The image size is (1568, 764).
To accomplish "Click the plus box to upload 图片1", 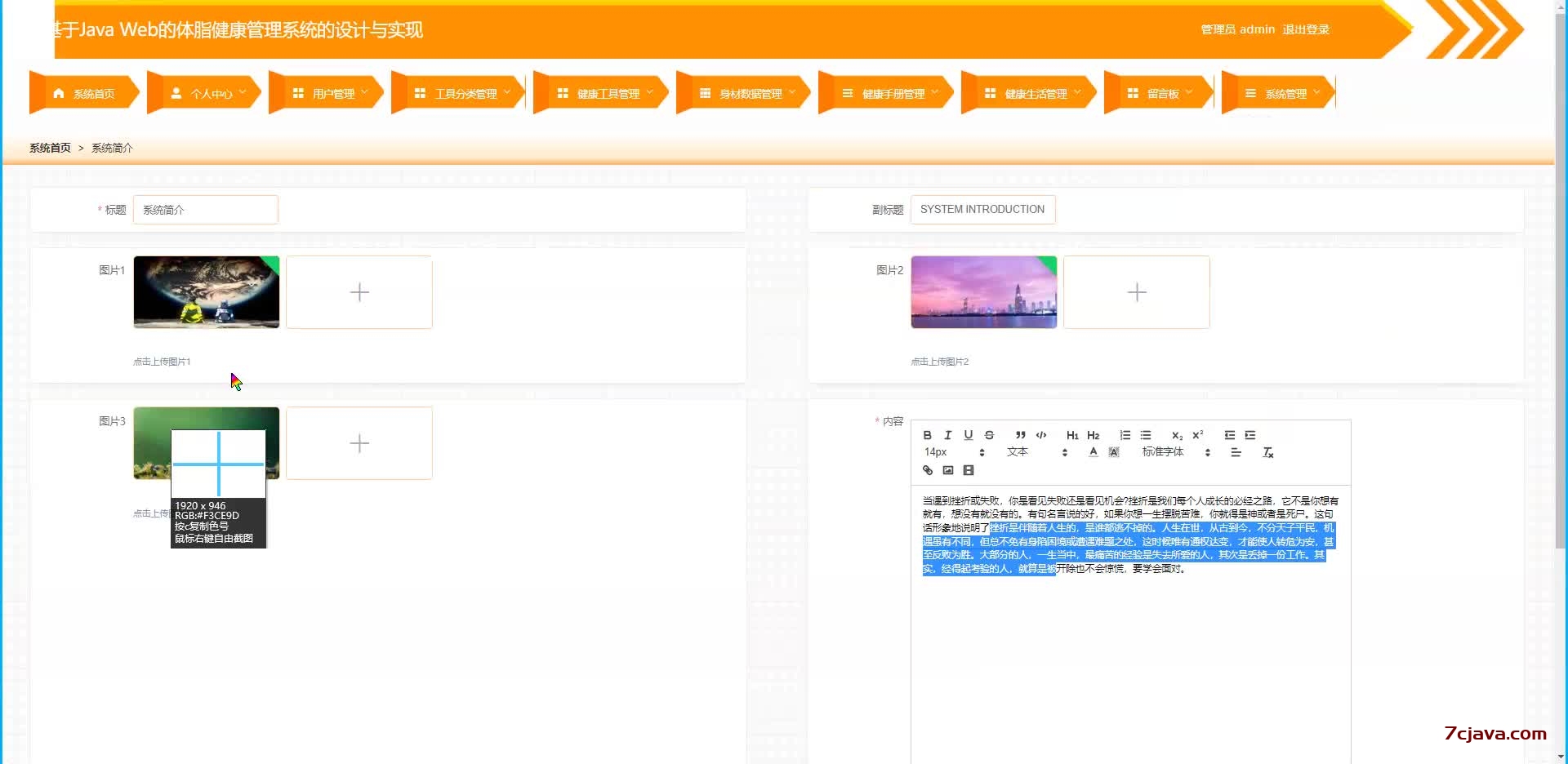I will (x=359, y=292).
